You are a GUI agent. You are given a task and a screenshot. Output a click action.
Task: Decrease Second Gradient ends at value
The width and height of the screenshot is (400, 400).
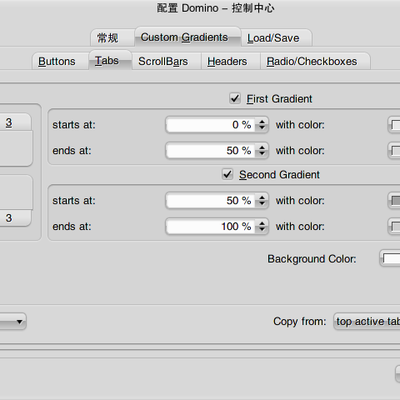[262, 230]
